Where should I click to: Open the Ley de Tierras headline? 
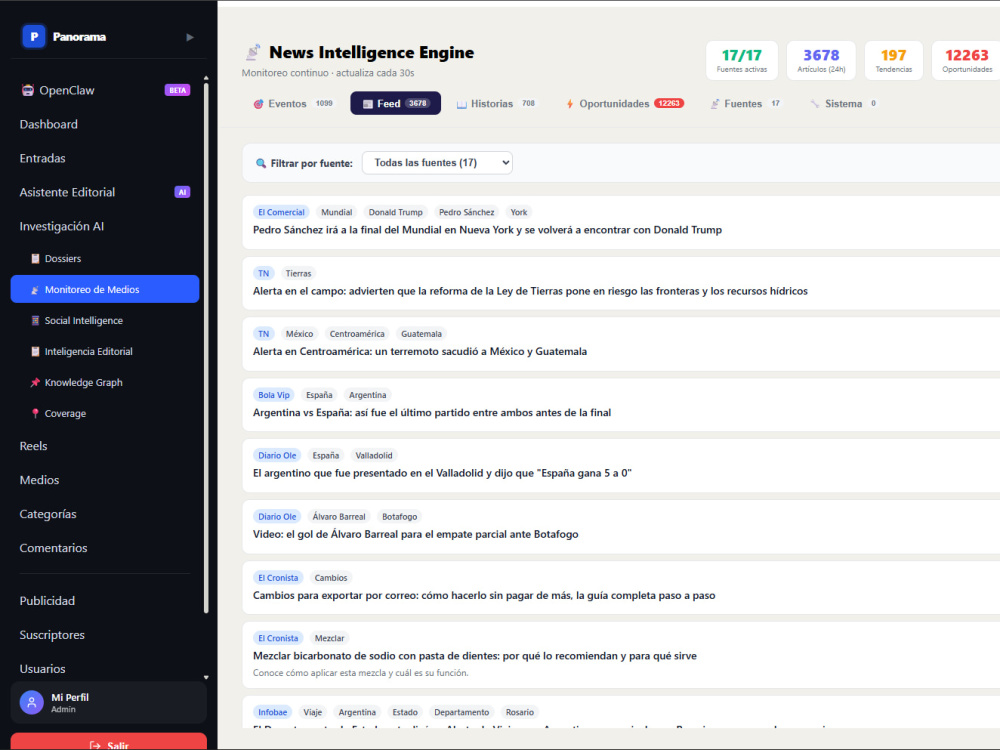coord(530,291)
